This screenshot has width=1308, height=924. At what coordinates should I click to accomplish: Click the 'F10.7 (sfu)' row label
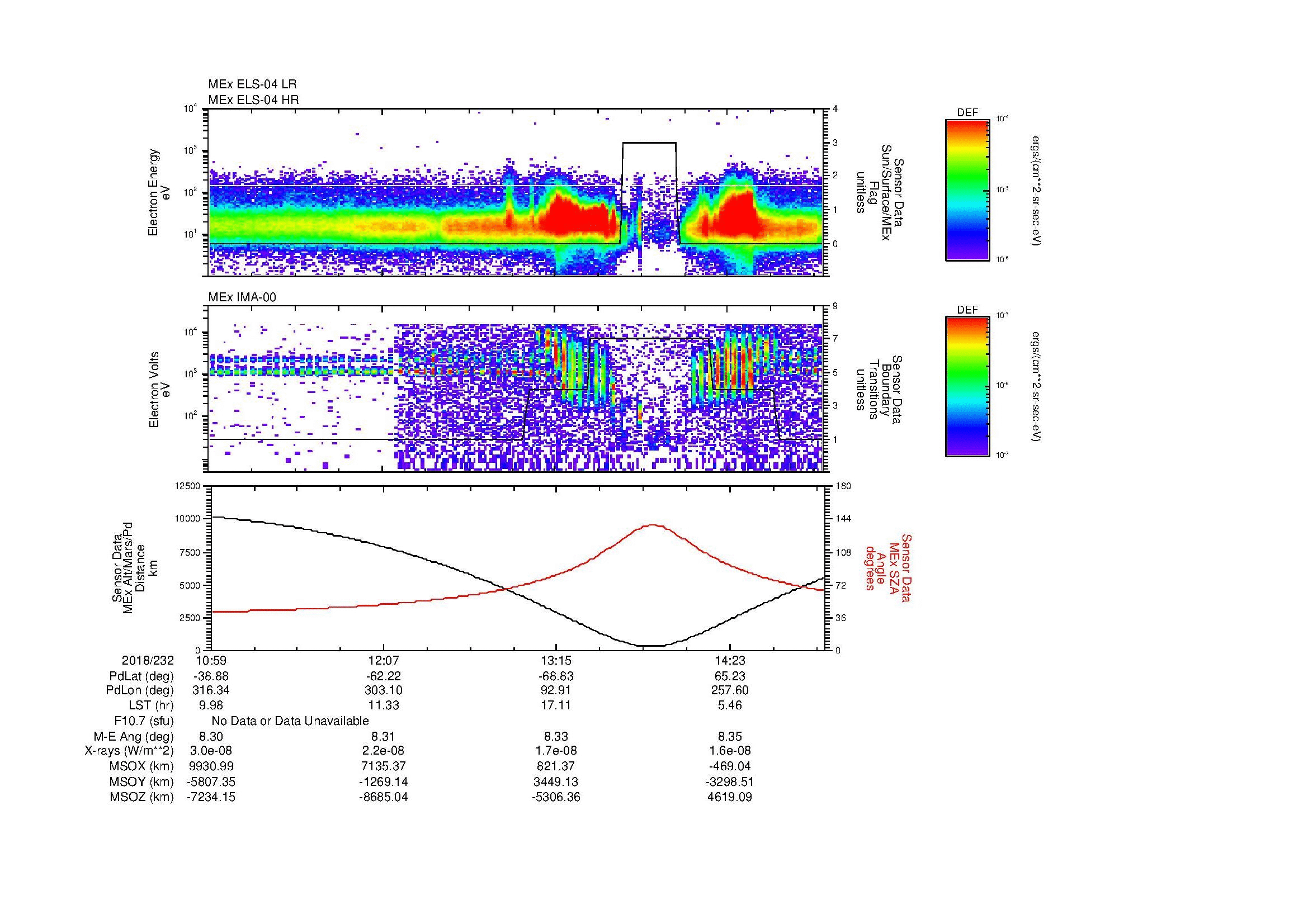tap(144, 721)
